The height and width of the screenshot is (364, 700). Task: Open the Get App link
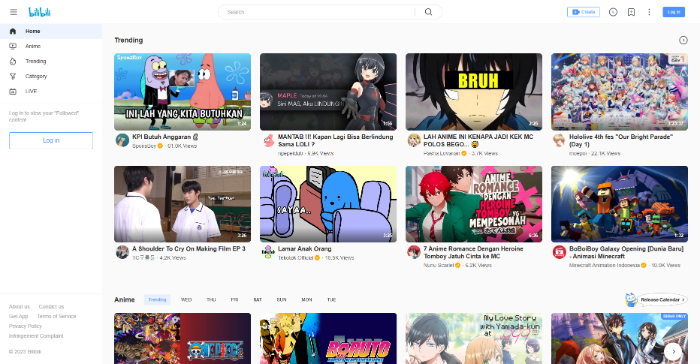(x=18, y=316)
